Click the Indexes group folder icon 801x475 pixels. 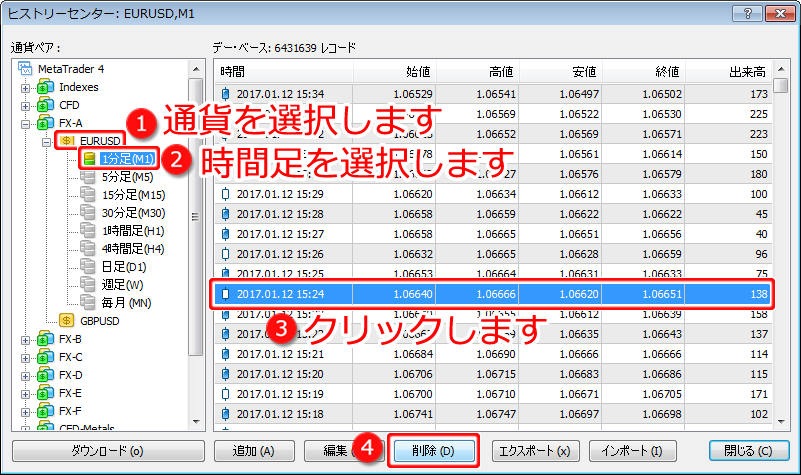click(x=45, y=87)
